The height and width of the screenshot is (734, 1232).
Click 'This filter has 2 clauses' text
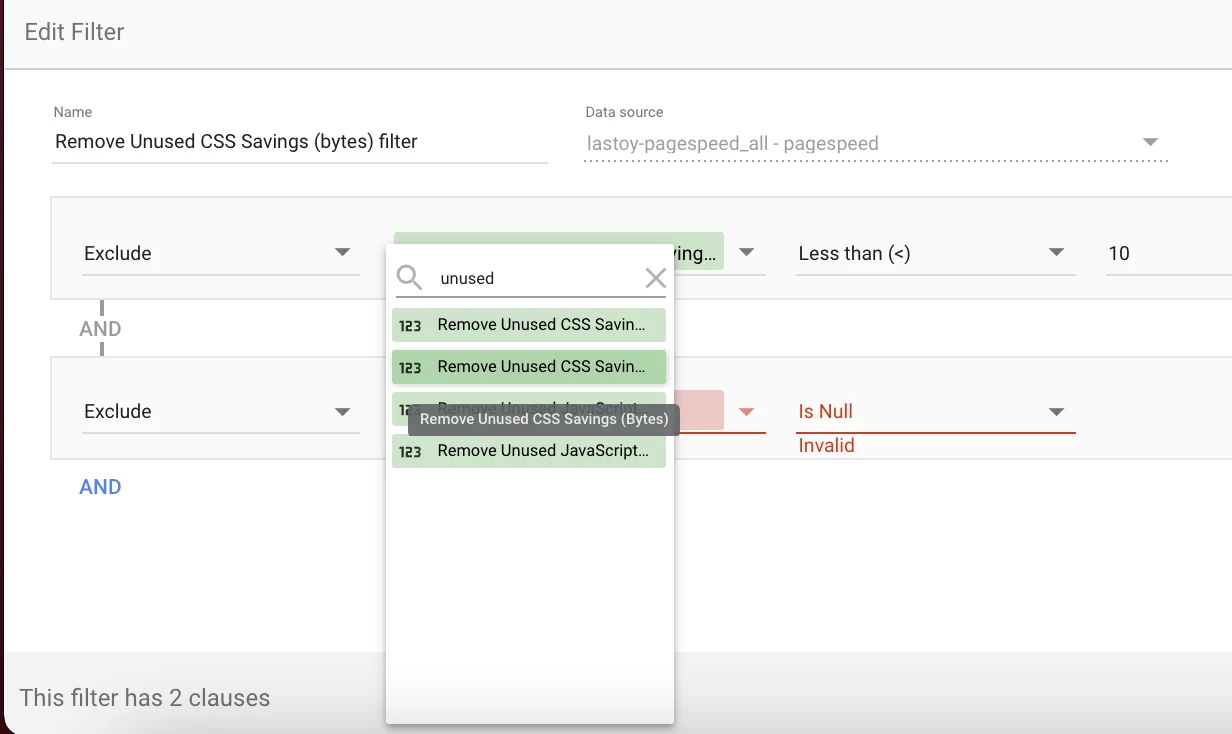click(x=145, y=698)
